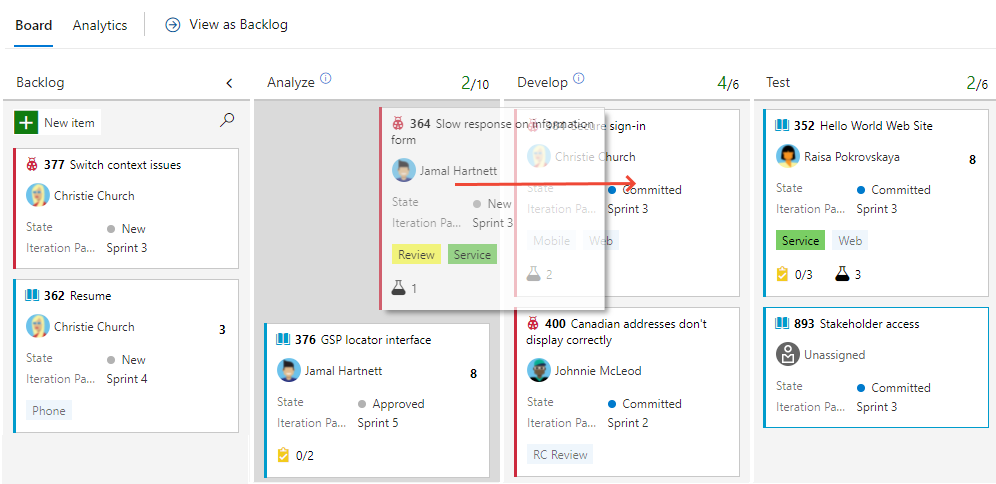Image resolution: width=996 pixels, height=484 pixels.
Task: Click the Develop 4/6 WIP count
Action: (728, 83)
